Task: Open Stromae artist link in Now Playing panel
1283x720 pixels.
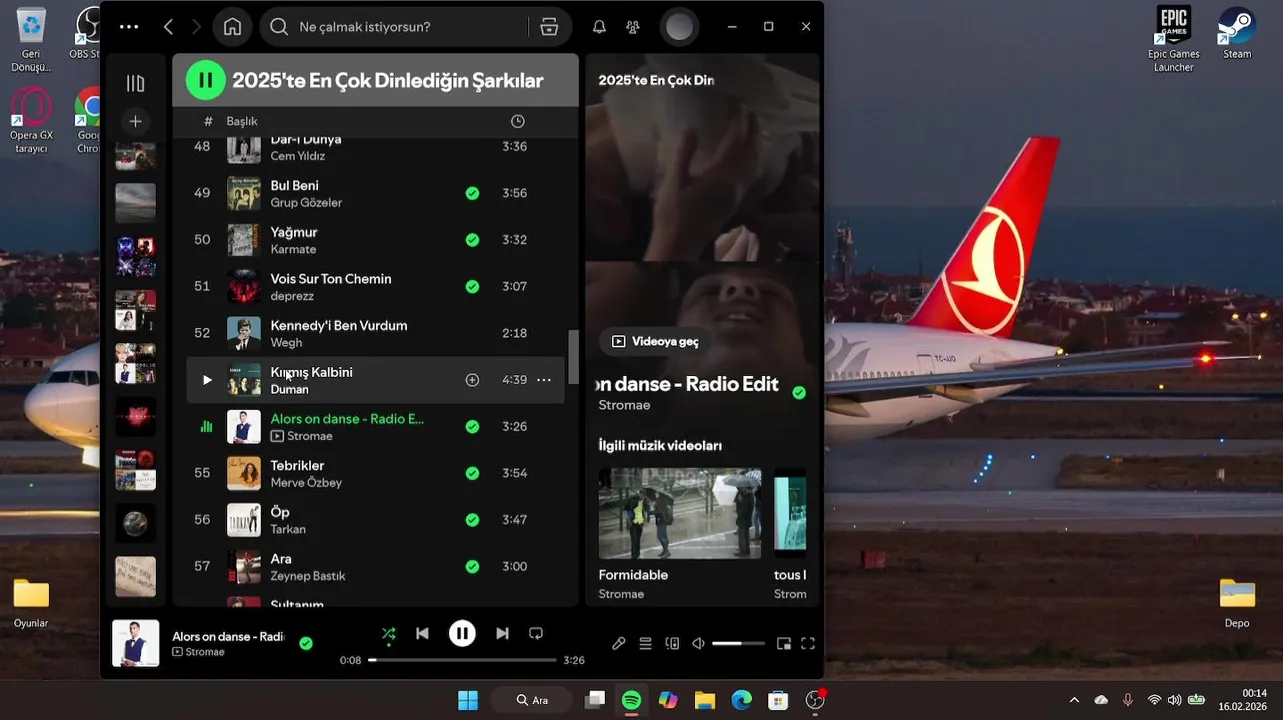Action: point(624,405)
